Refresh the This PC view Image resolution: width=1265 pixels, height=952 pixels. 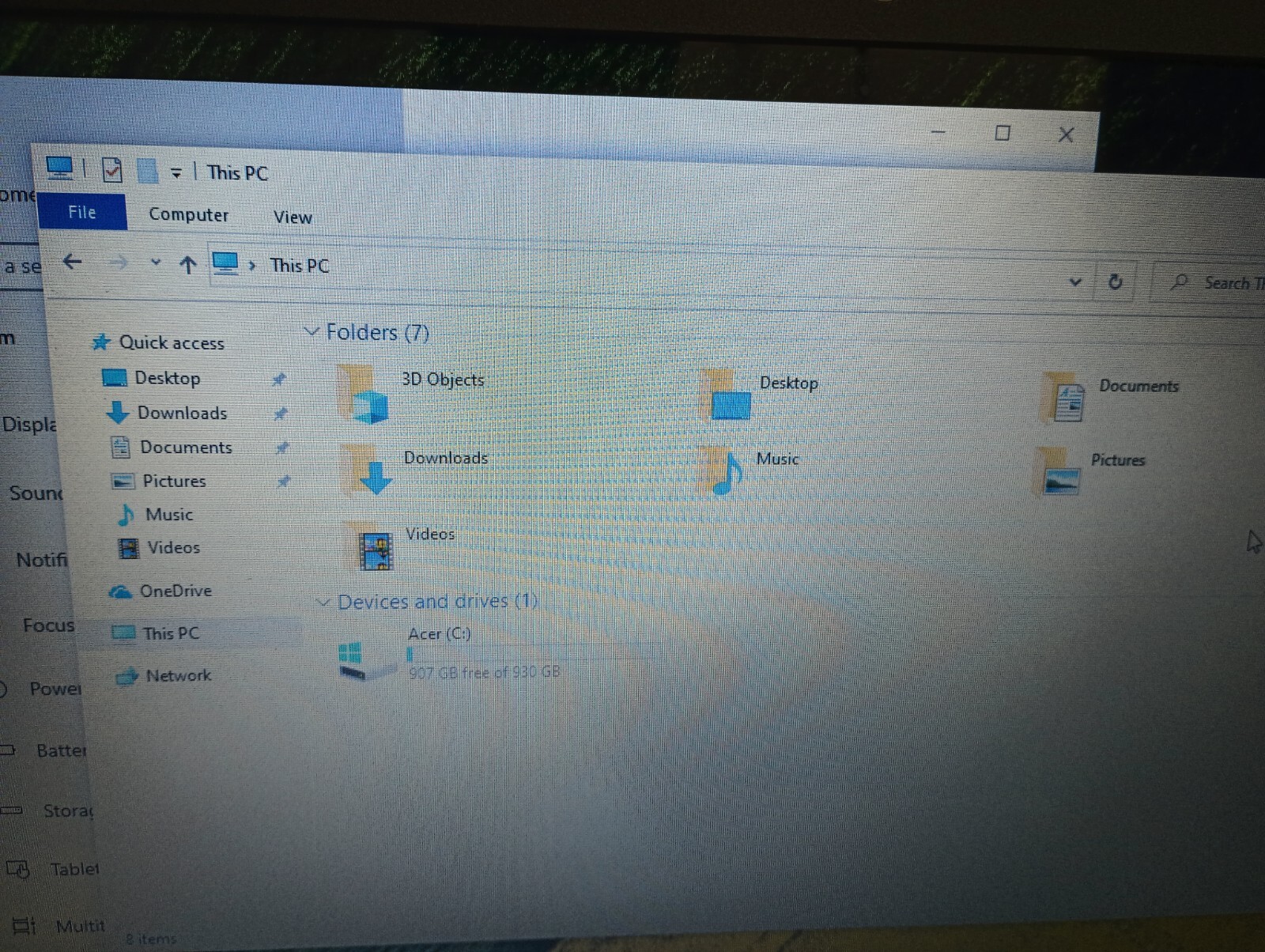click(x=1115, y=281)
